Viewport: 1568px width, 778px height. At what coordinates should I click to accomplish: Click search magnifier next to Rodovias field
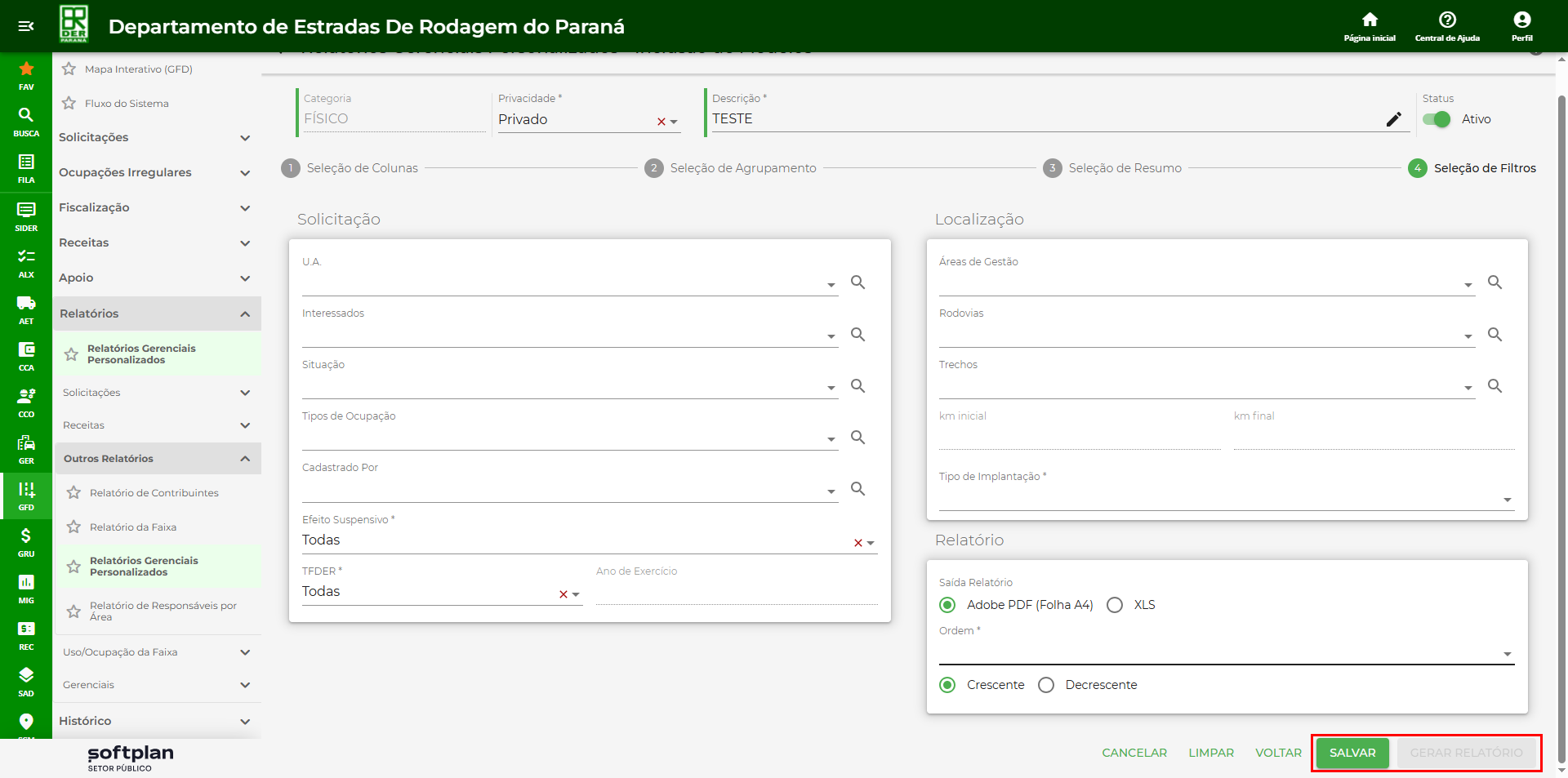point(1494,335)
